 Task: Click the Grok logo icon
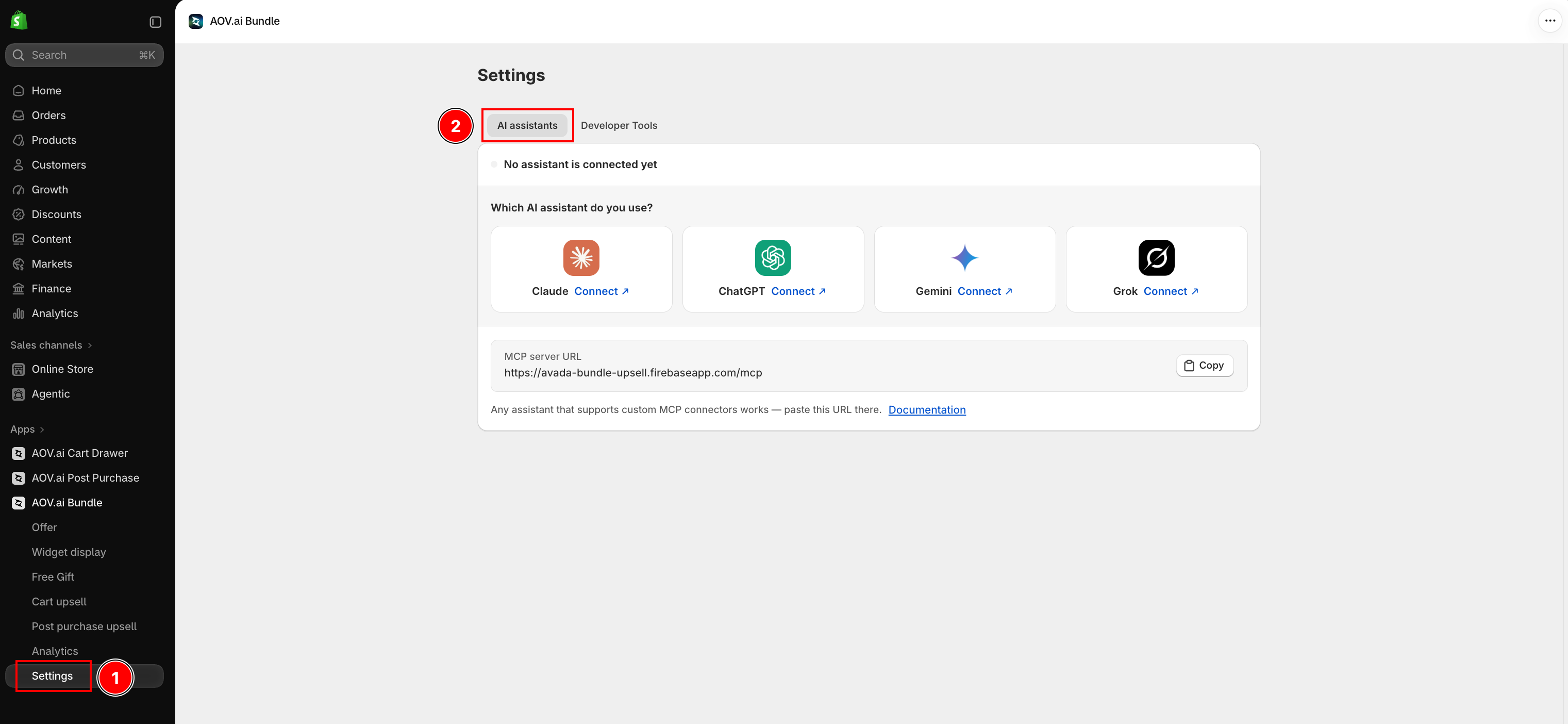[x=1156, y=257]
